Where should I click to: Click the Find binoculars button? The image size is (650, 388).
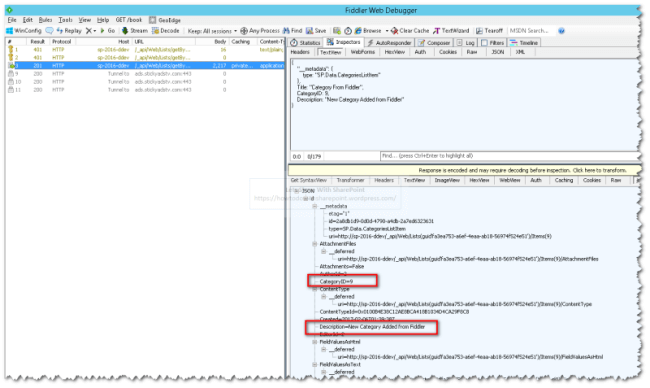[x=292, y=31]
